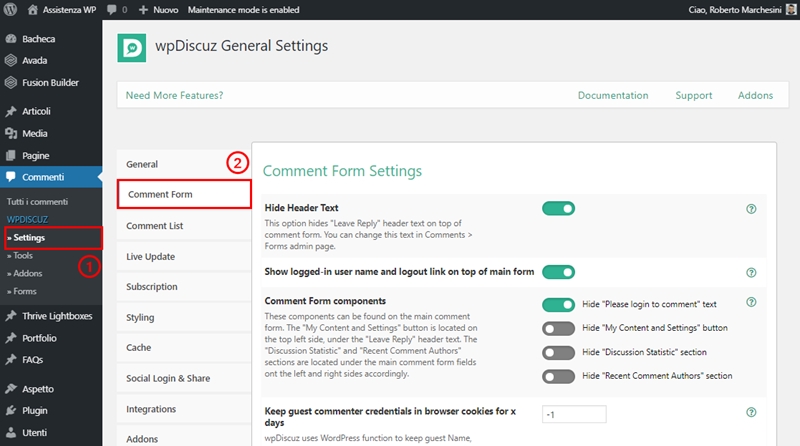Switch to the Comment List tab
Image resolution: width=800 pixels, height=446 pixels.
184,226
